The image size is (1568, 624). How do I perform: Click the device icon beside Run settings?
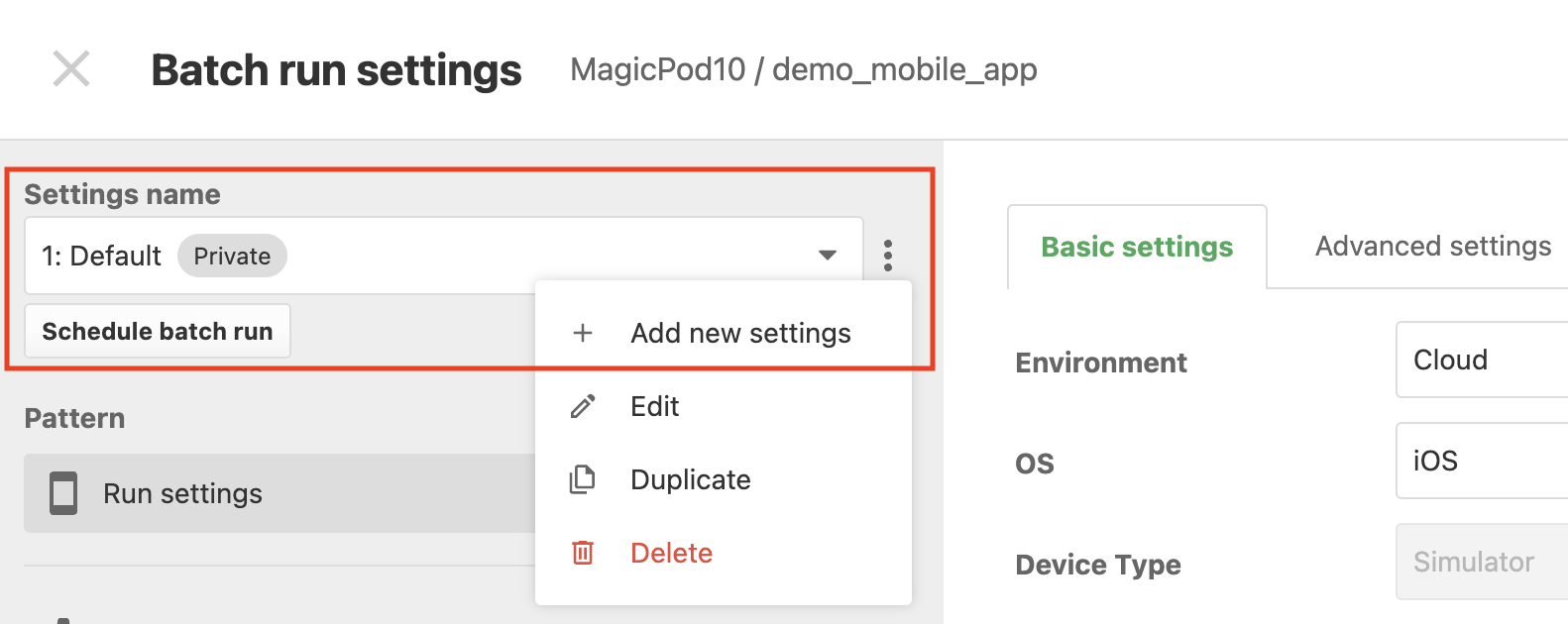(63, 493)
